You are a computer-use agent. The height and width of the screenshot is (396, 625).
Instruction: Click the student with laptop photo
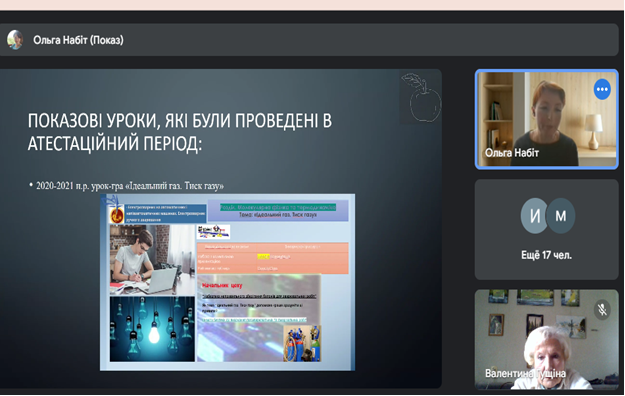click(152, 259)
